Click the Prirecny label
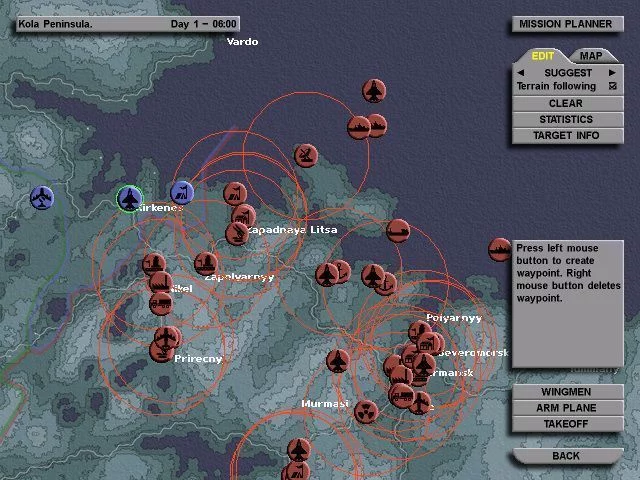This screenshot has width=640, height=480. coord(198,359)
